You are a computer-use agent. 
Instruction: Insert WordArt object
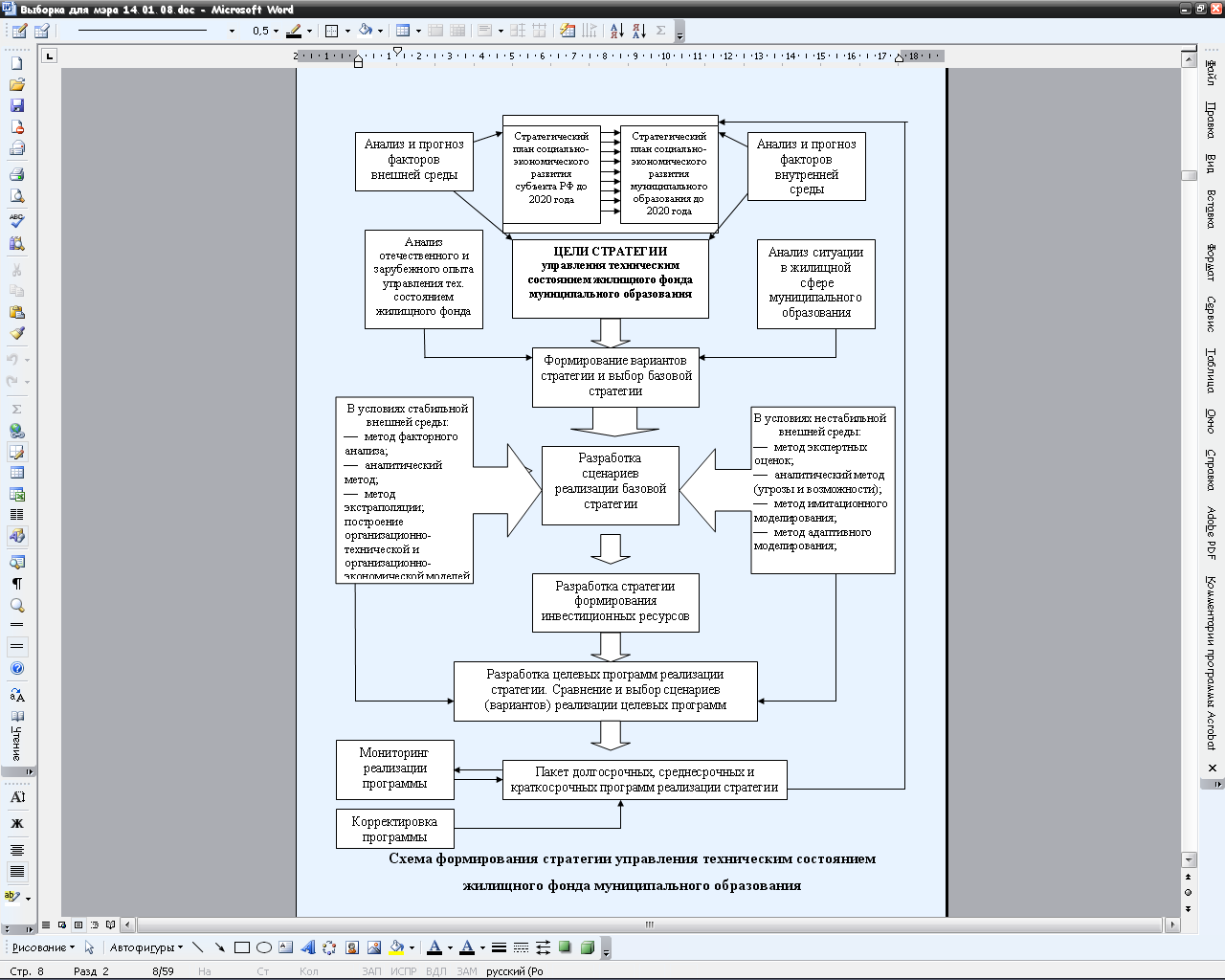(x=307, y=947)
